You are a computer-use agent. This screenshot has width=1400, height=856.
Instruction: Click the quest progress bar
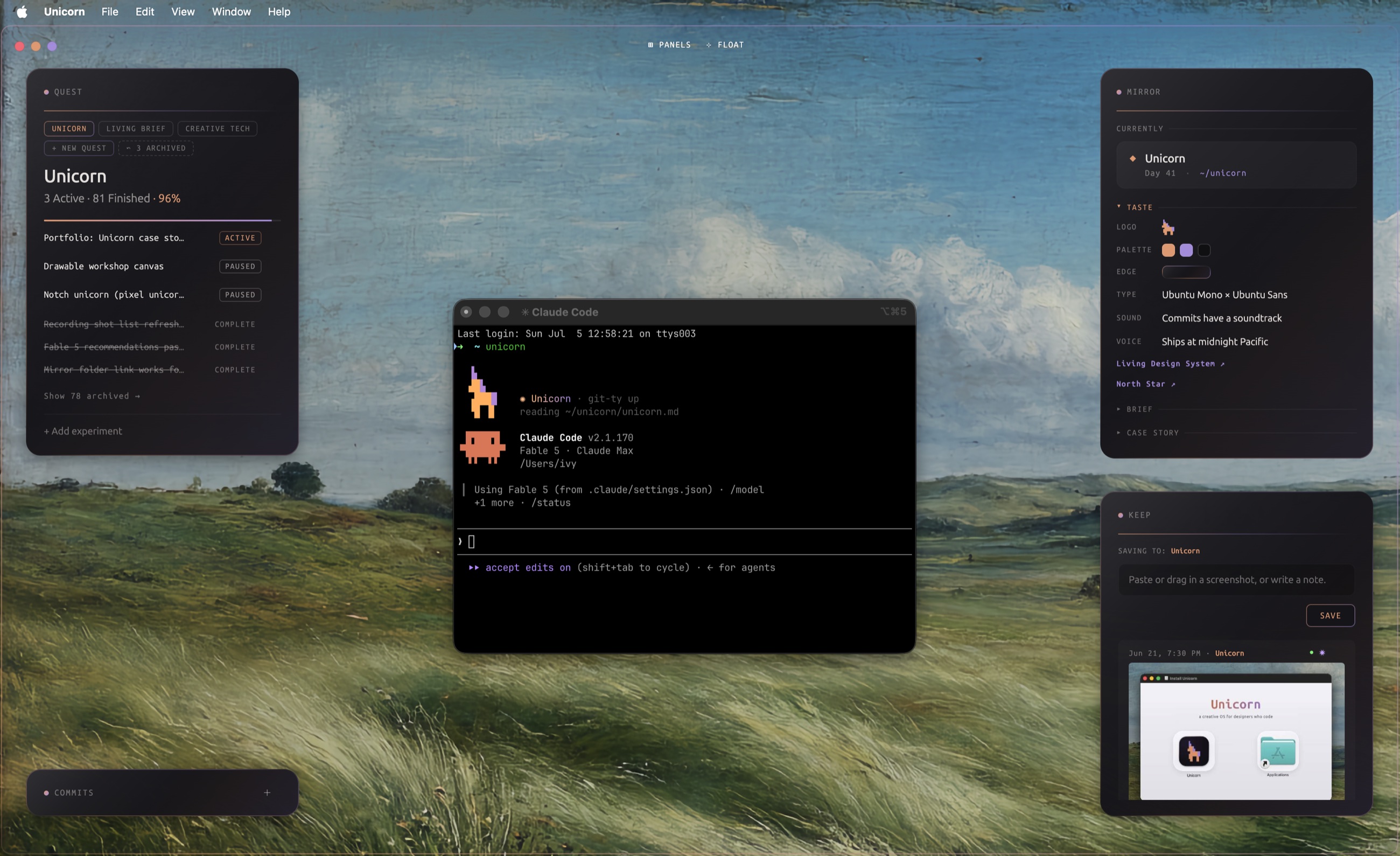(x=162, y=220)
